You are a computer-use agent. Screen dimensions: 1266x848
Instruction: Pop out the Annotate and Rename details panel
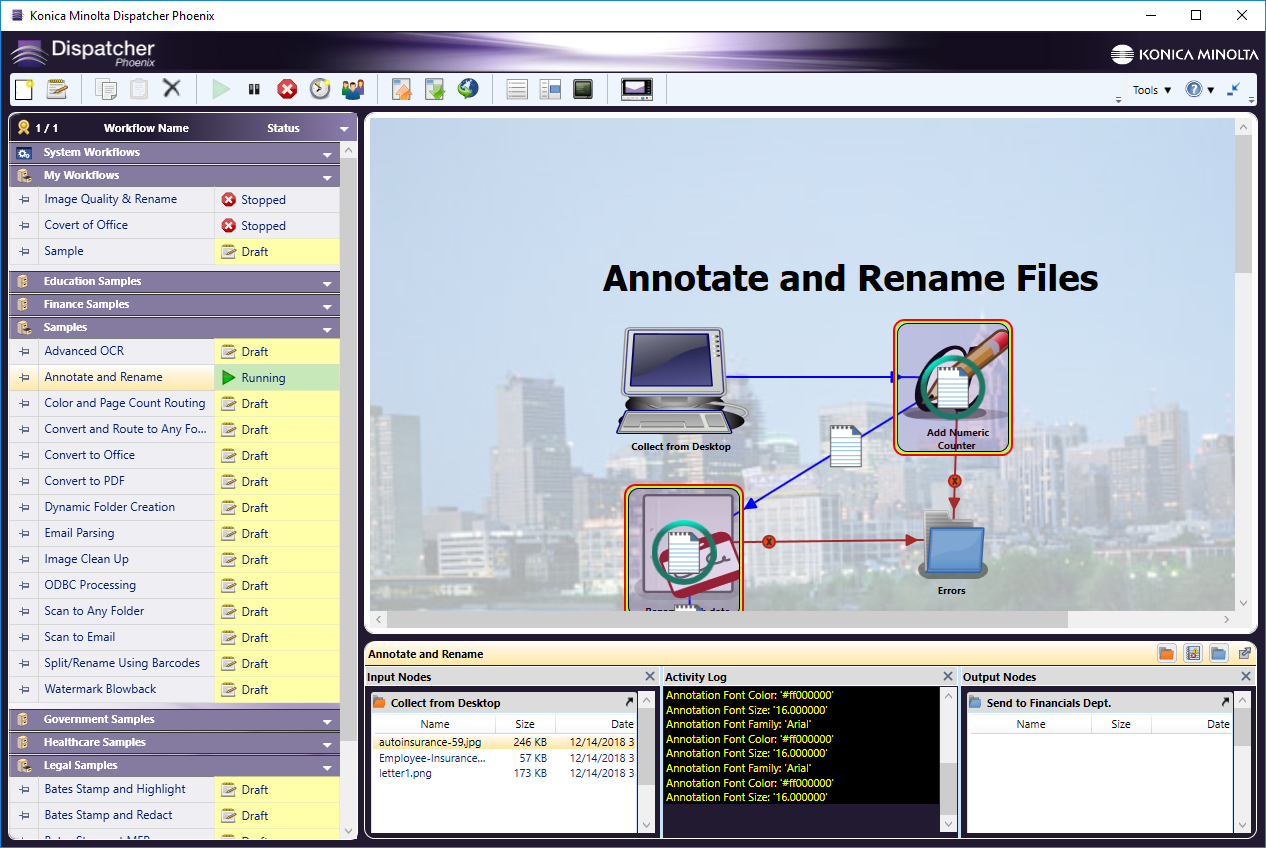[x=1245, y=653]
